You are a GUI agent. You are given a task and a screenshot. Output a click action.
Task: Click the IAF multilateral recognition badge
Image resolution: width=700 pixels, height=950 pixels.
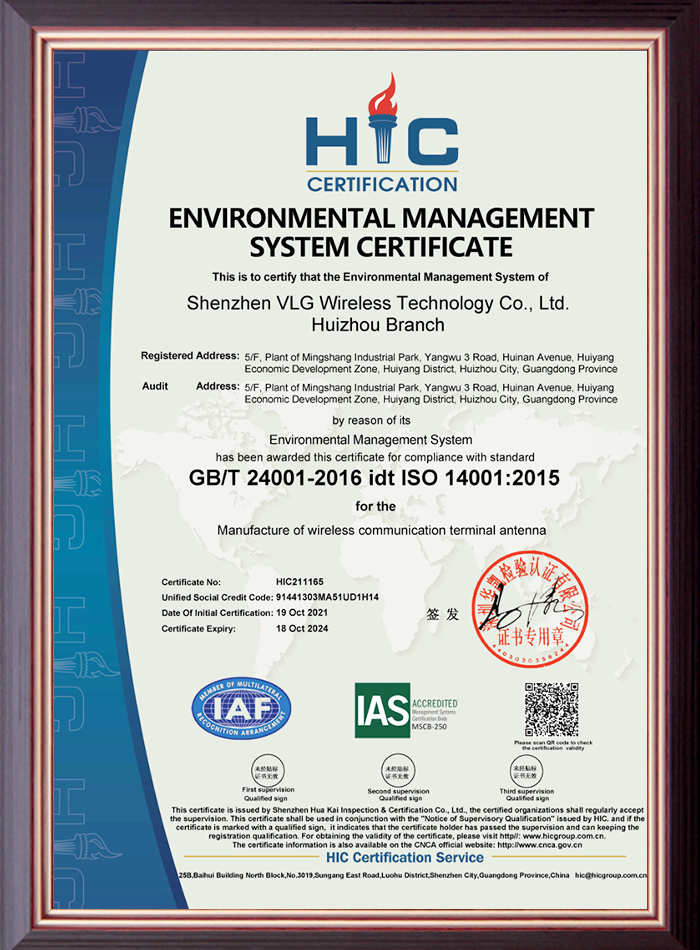pos(240,710)
